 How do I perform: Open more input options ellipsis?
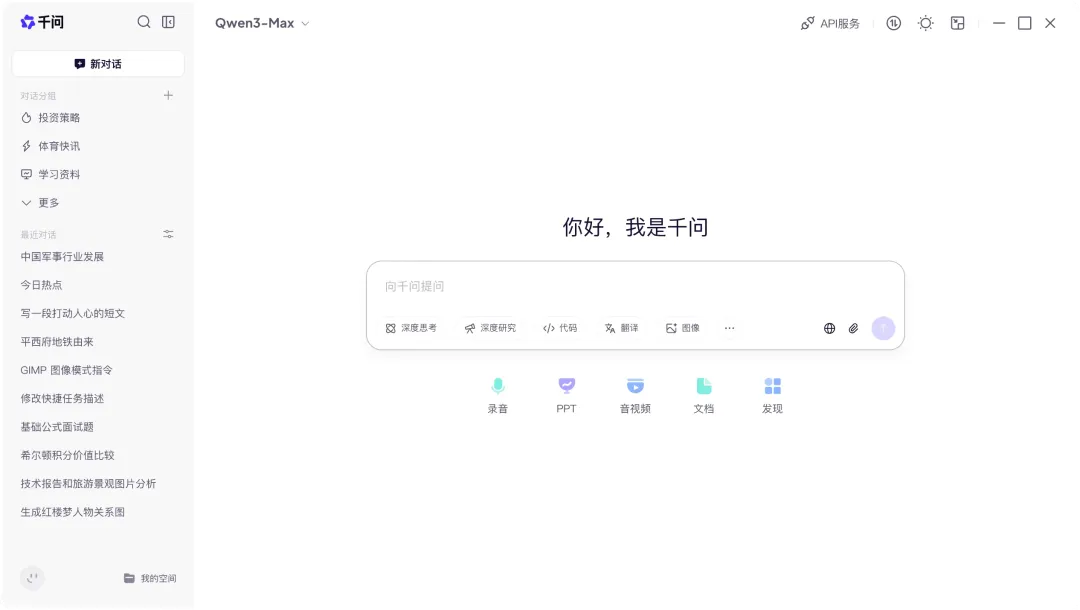point(729,328)
